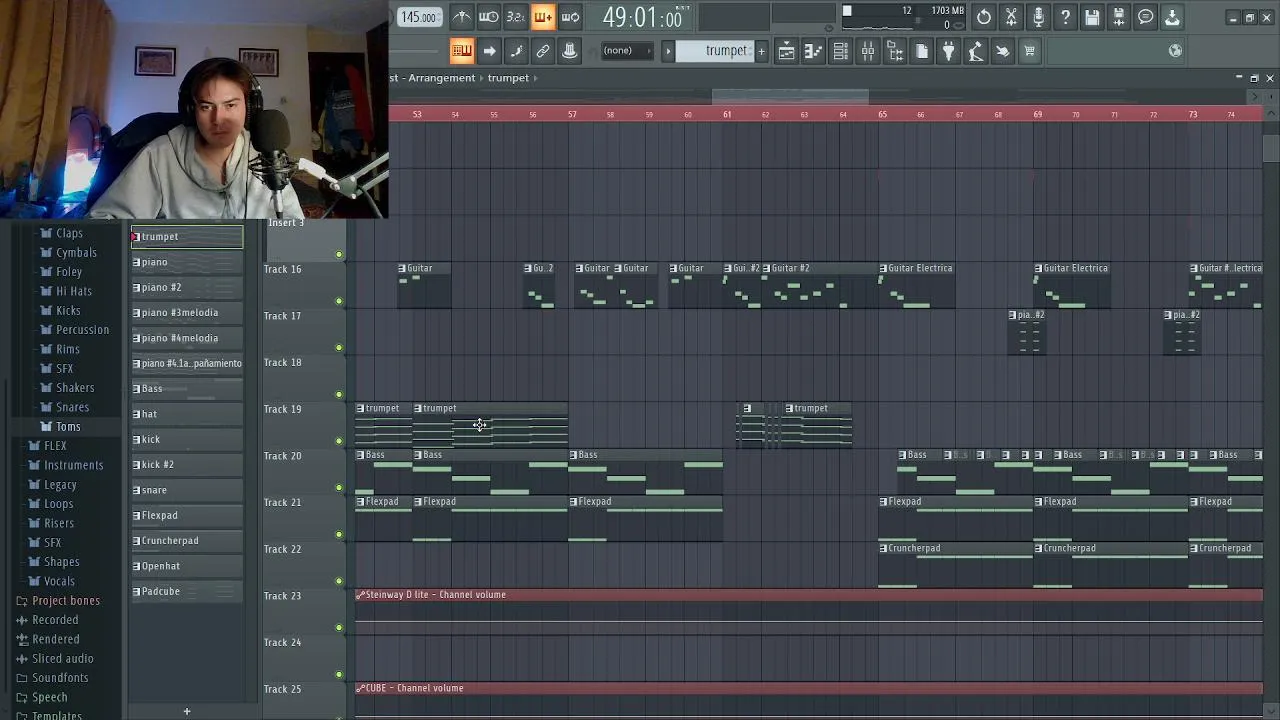Viewport: 1280px width, 720px height.
Task: Click the playlist vertical scrollbar handle
Action: [1270, 148]
